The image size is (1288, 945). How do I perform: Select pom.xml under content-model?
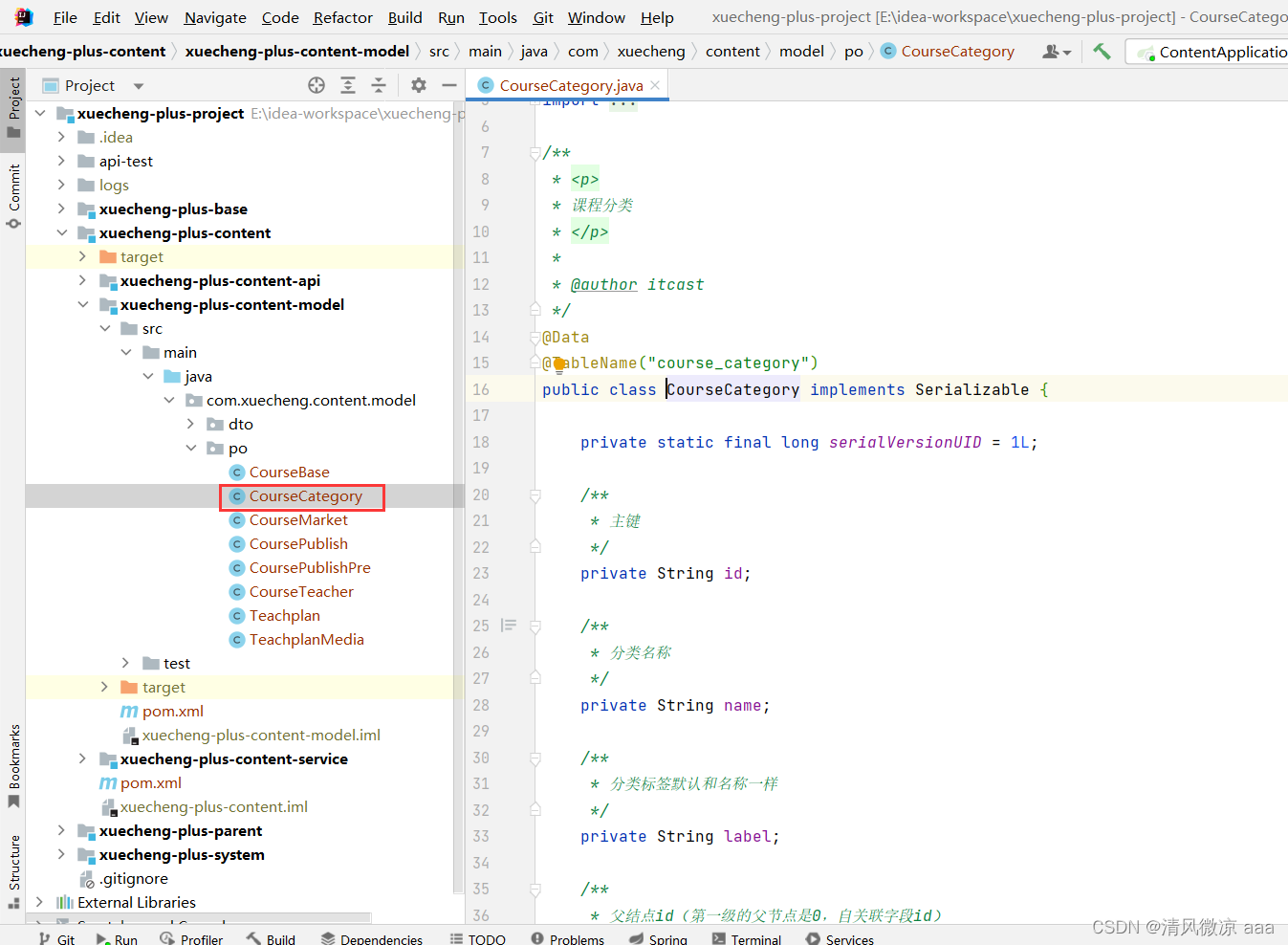[172, 711]
